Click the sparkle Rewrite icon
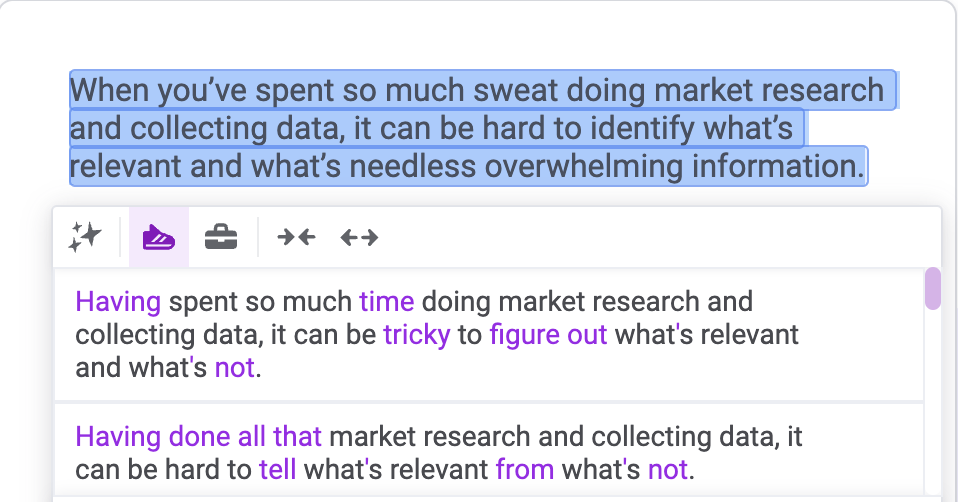The width and height of the screenshot is (958, 502). point(85,237)
